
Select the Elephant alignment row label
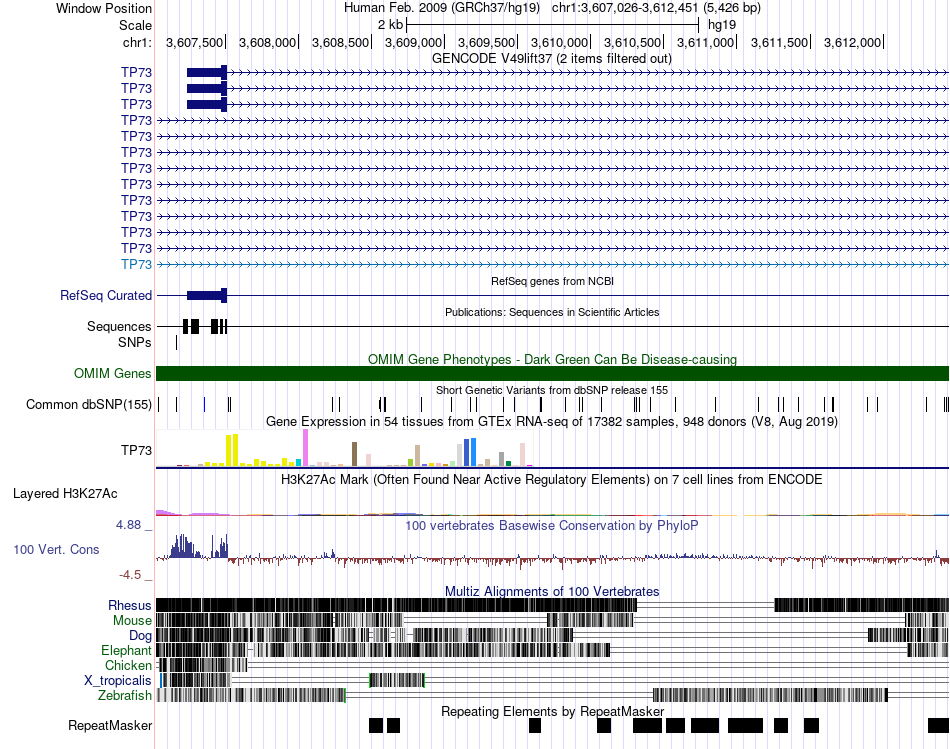click(126, 650)
